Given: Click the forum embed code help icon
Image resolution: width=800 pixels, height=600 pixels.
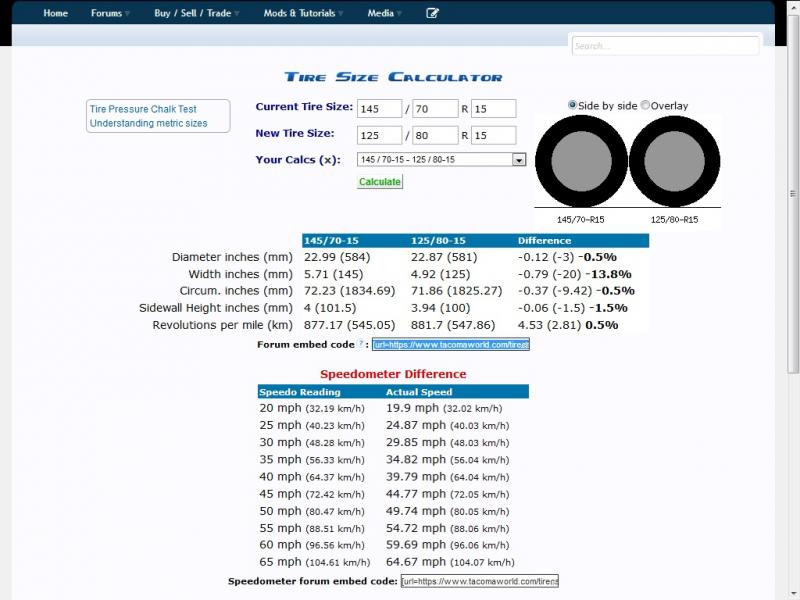Looking at the screenshot, I should pos(361,343).
